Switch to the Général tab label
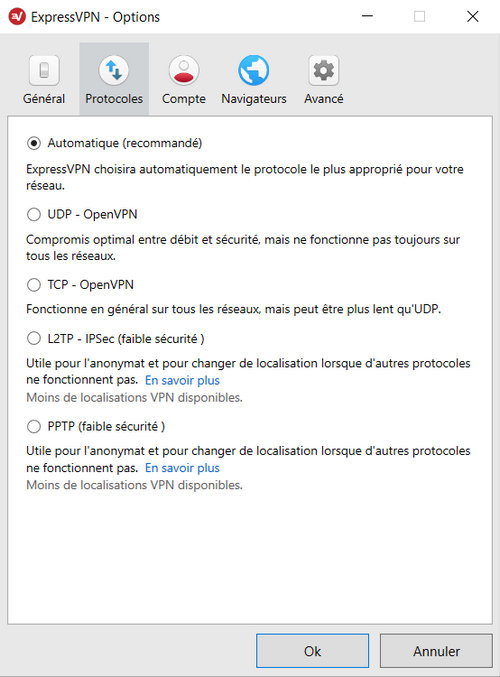The height and width of the screenshot is (677, 500). (44, 99)
